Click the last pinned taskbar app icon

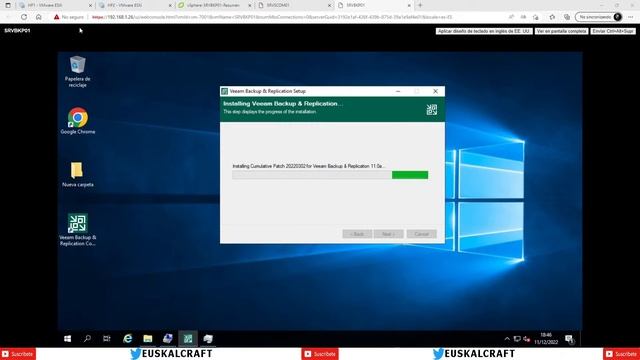click(x=208, y=338)
